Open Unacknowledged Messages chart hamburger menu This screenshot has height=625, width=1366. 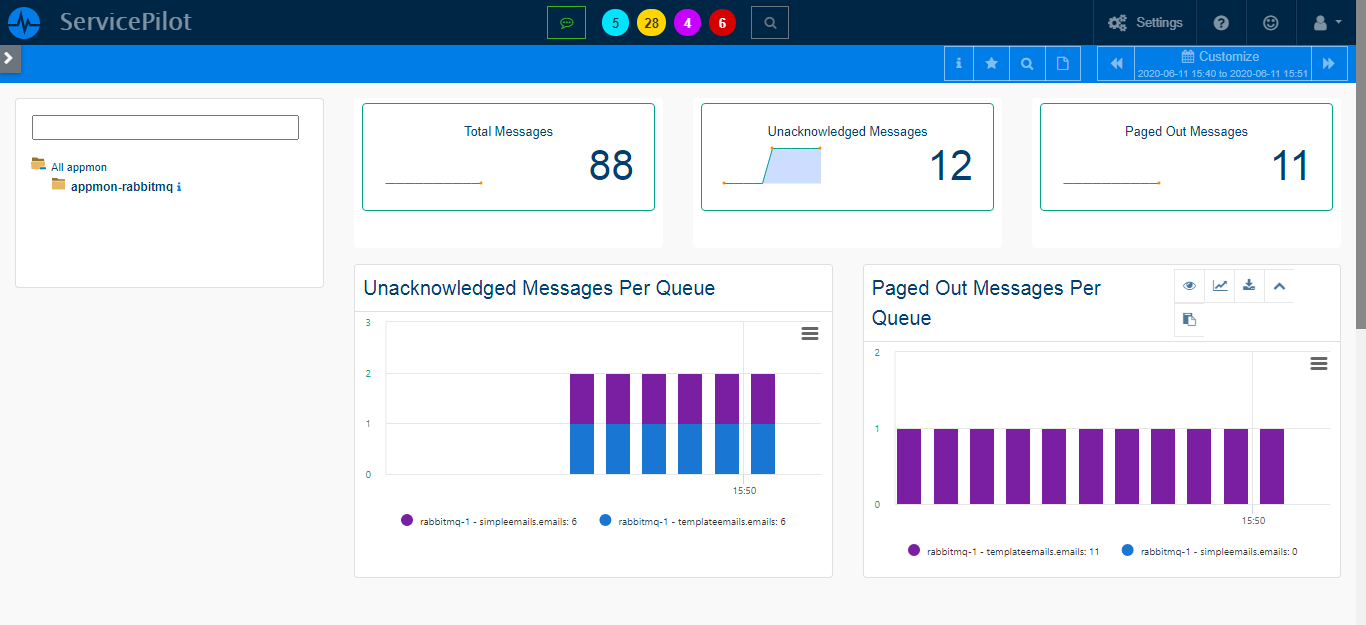click(x=810, y=333)
